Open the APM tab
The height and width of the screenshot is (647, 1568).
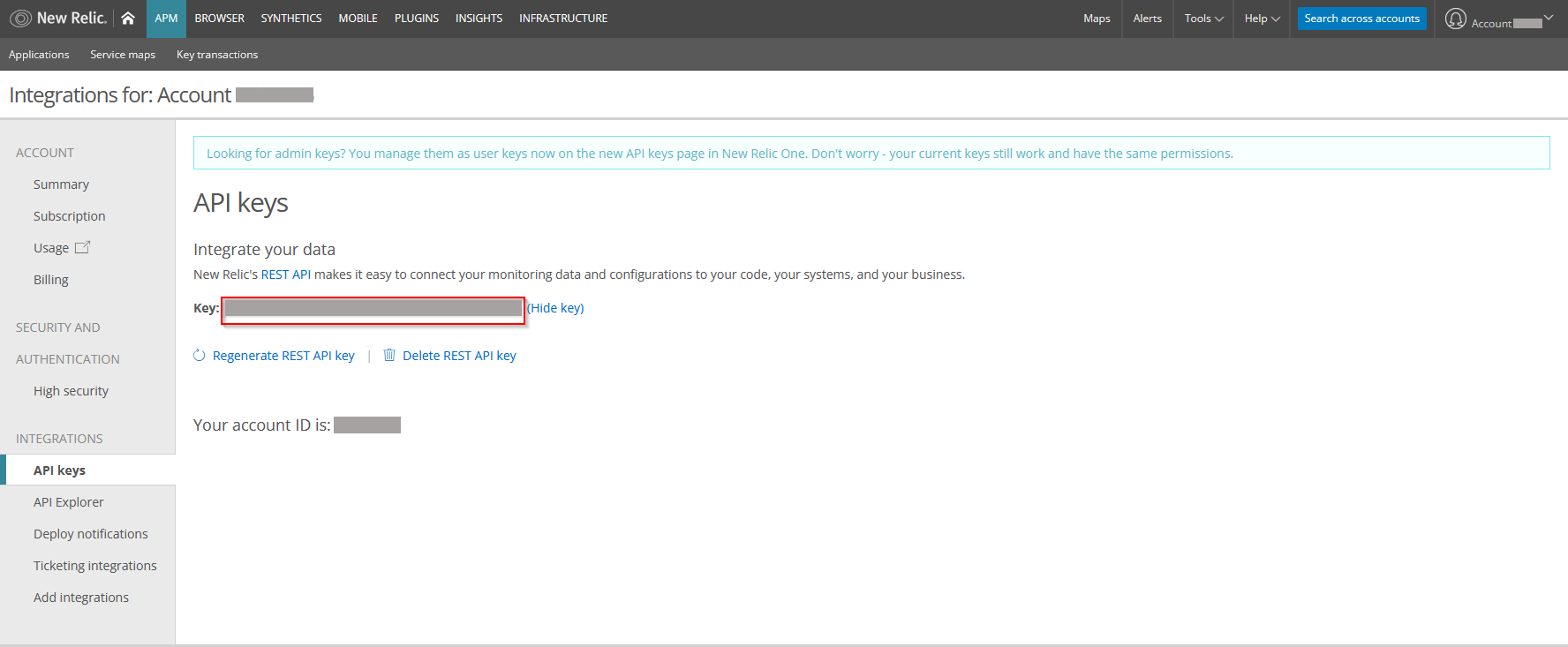pos(166,19)
